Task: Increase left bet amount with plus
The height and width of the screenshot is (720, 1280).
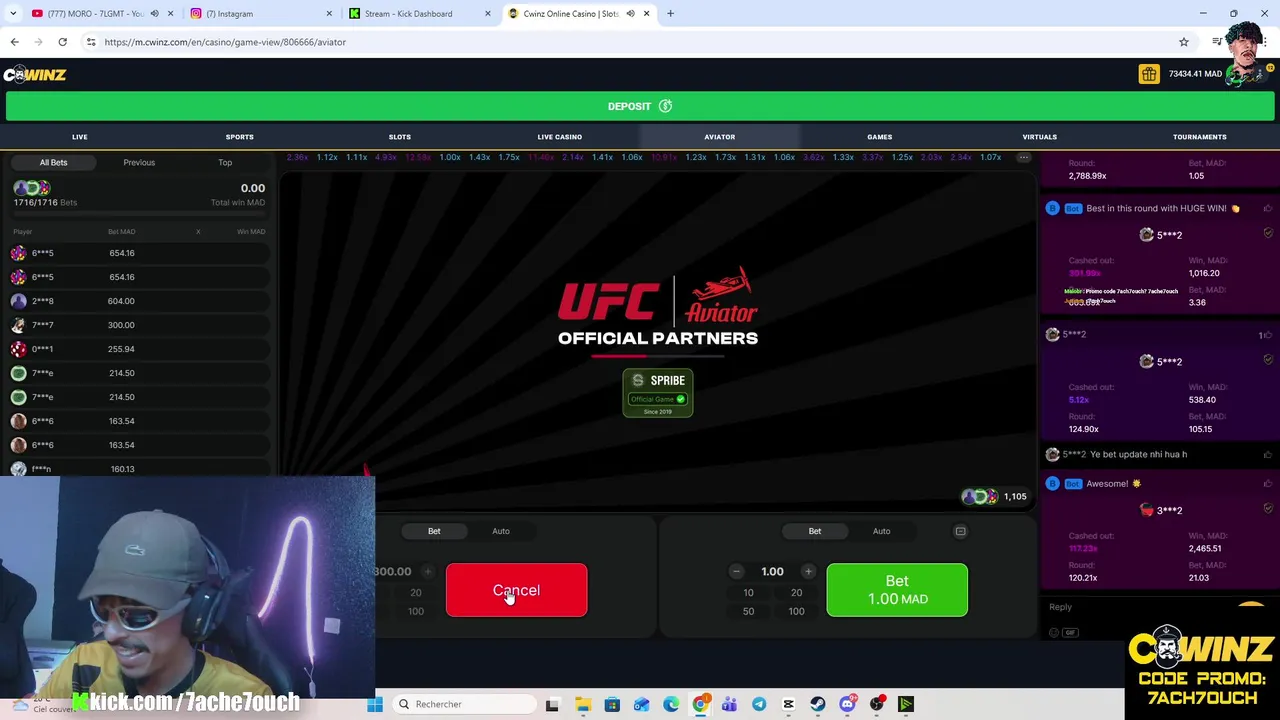Action: pyautogui.click(x=427, y=572)
